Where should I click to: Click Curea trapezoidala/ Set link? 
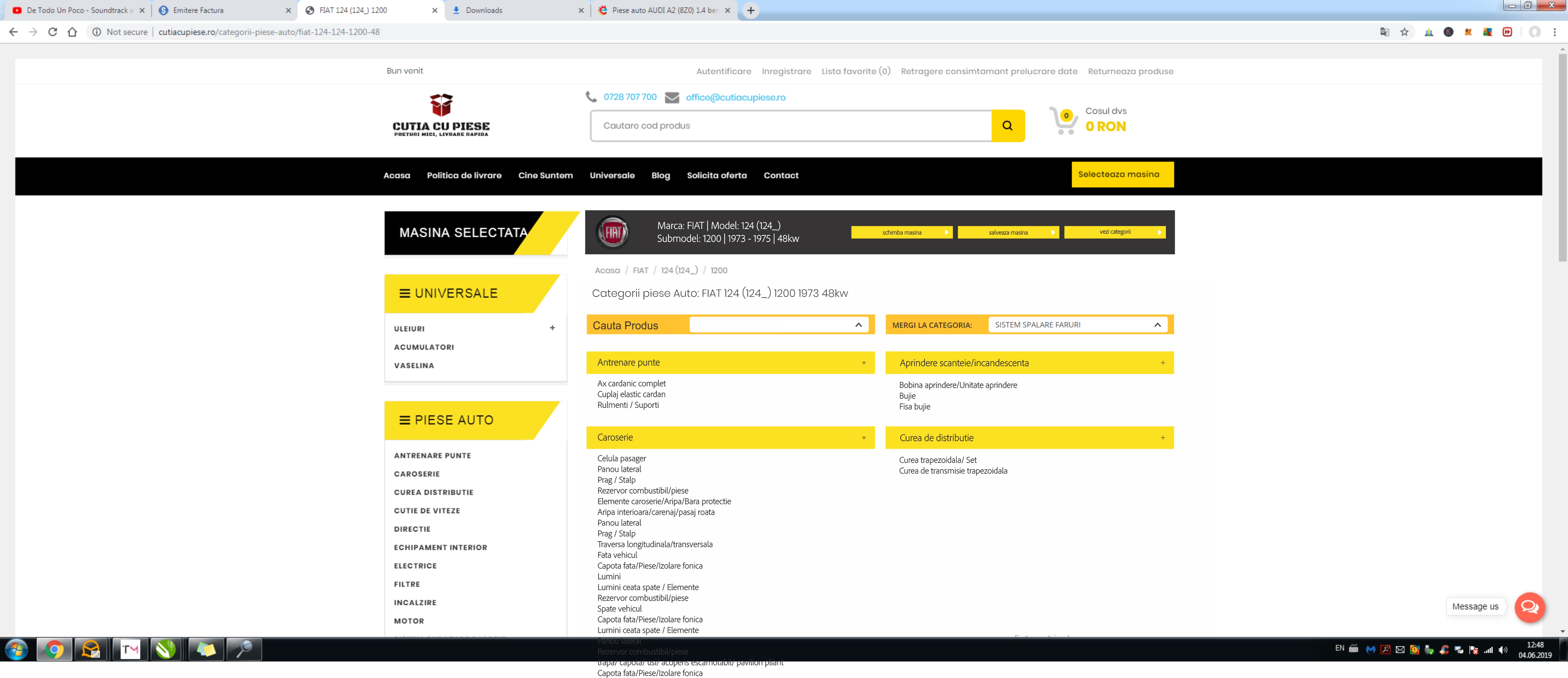[x=937, y=460]
